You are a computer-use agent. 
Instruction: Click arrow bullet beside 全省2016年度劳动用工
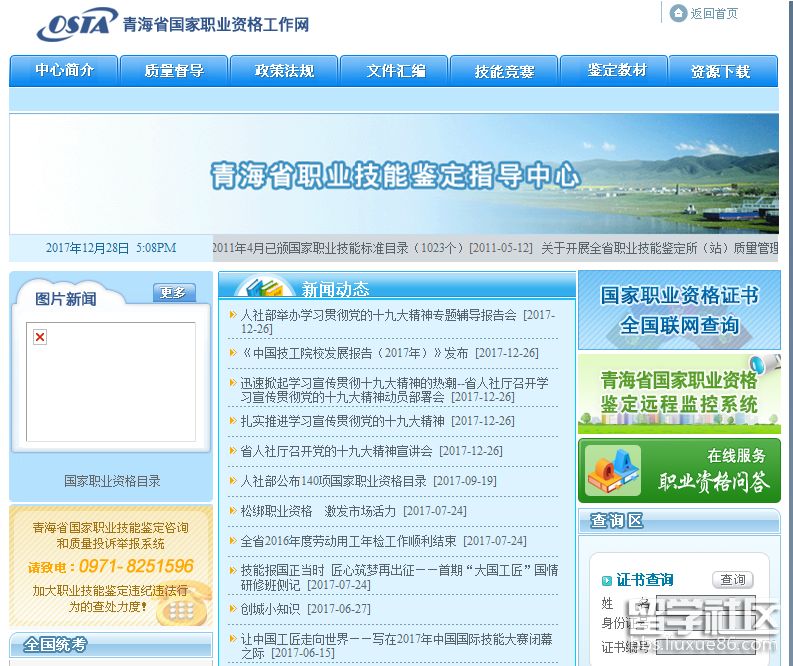tap(233, 541)
